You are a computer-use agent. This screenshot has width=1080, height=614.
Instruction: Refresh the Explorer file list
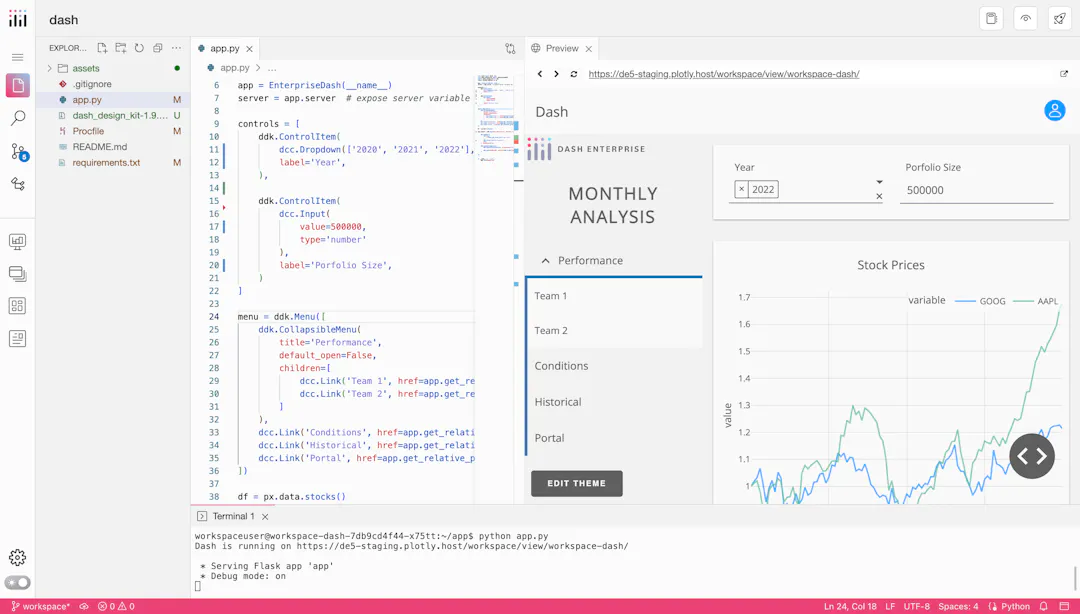pyautogui.click(x=139, y=48)
